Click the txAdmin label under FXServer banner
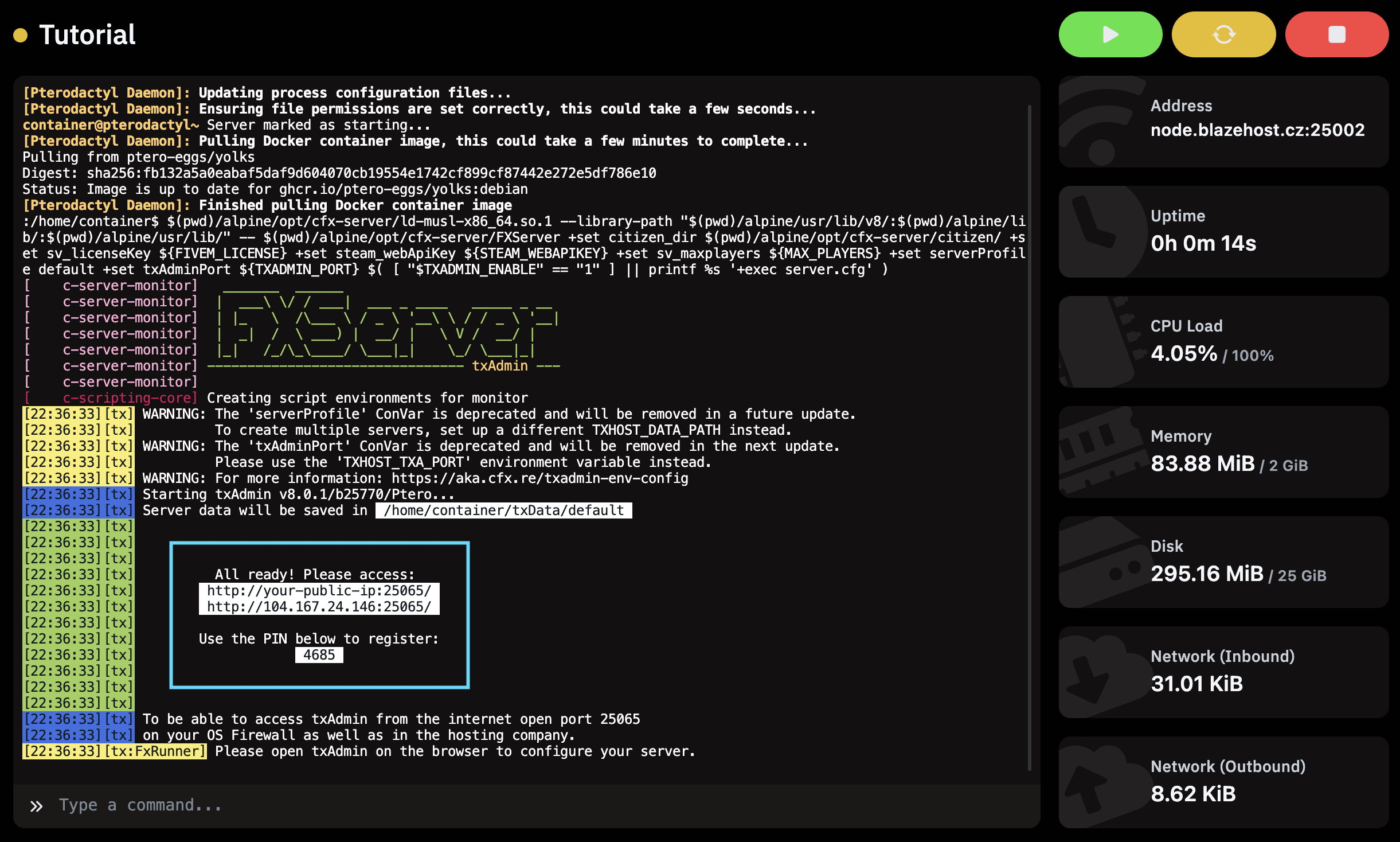Image resolution: width=1400 pixels, height=842 pixels. click(x=499, y=366)
